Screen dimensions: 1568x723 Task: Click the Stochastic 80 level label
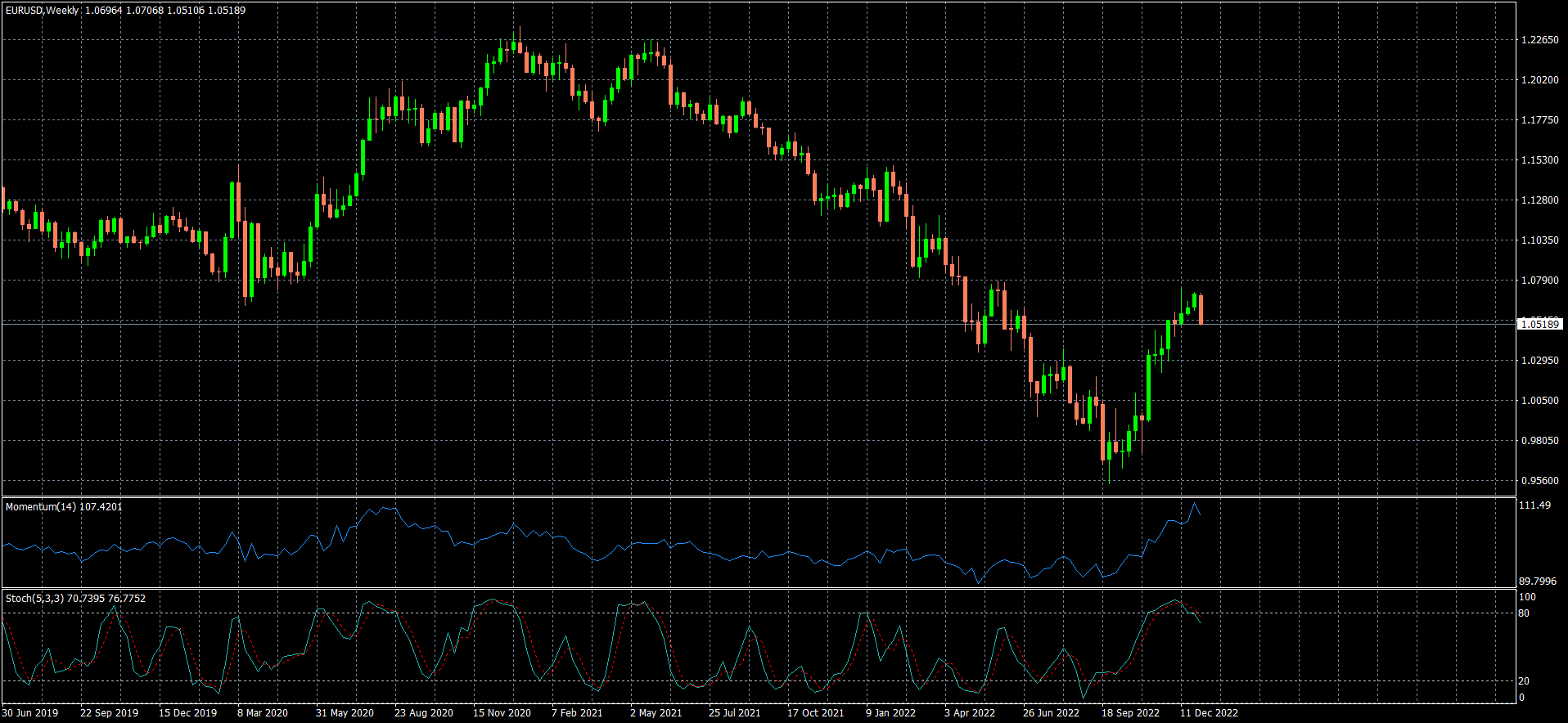click(1524, 613)
